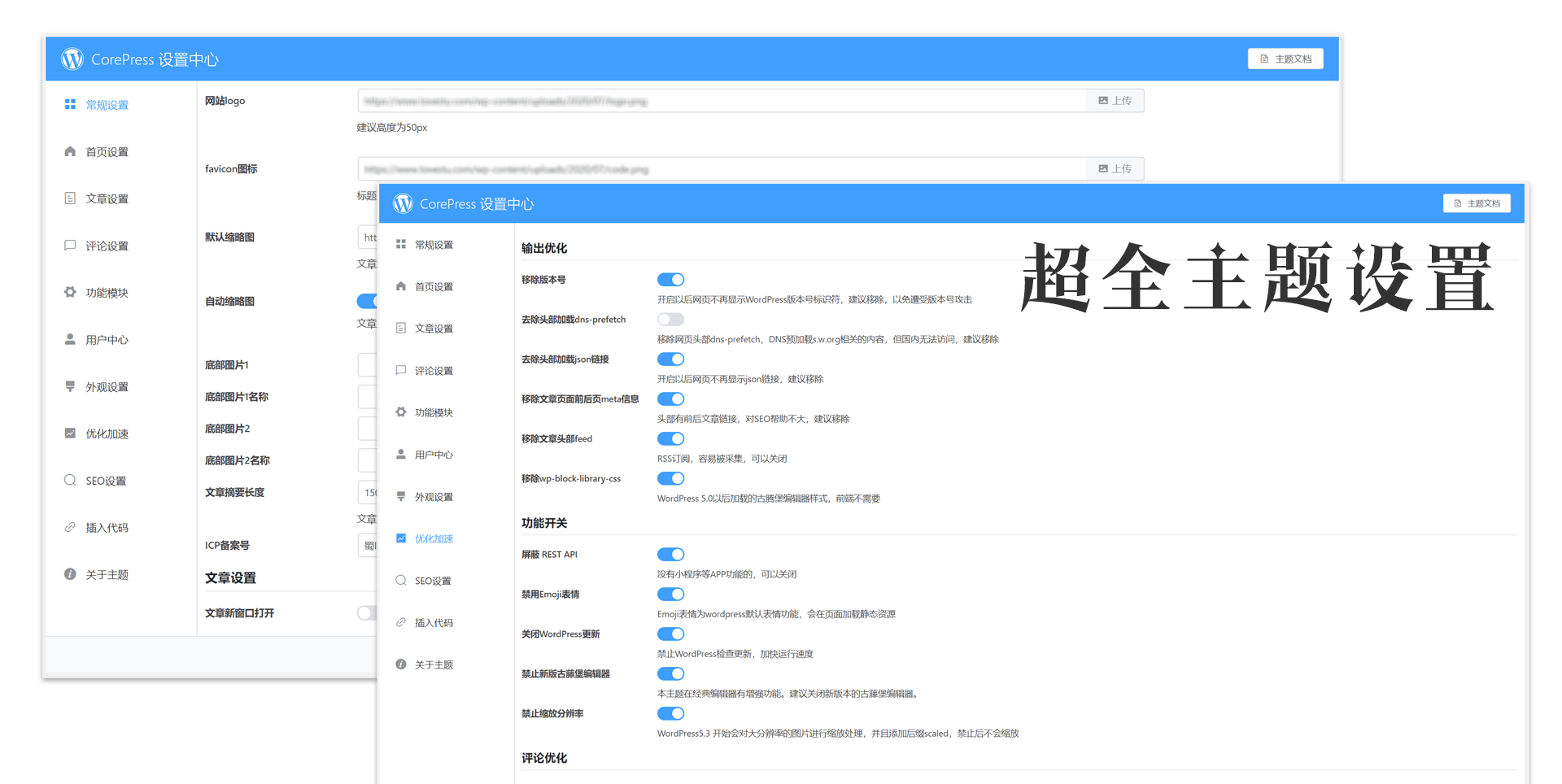Toggle the 移除版本号 switch
The height and width of the screenshot is (784, 1562).
[x=670, y=279]
